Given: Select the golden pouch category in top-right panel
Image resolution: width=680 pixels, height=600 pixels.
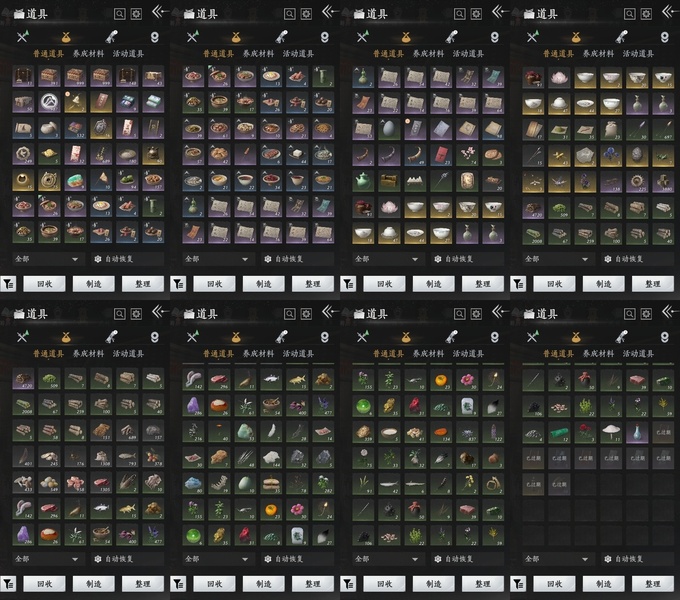Looking at the screenshot, I should pyautogui.click(x=576, y=37).
